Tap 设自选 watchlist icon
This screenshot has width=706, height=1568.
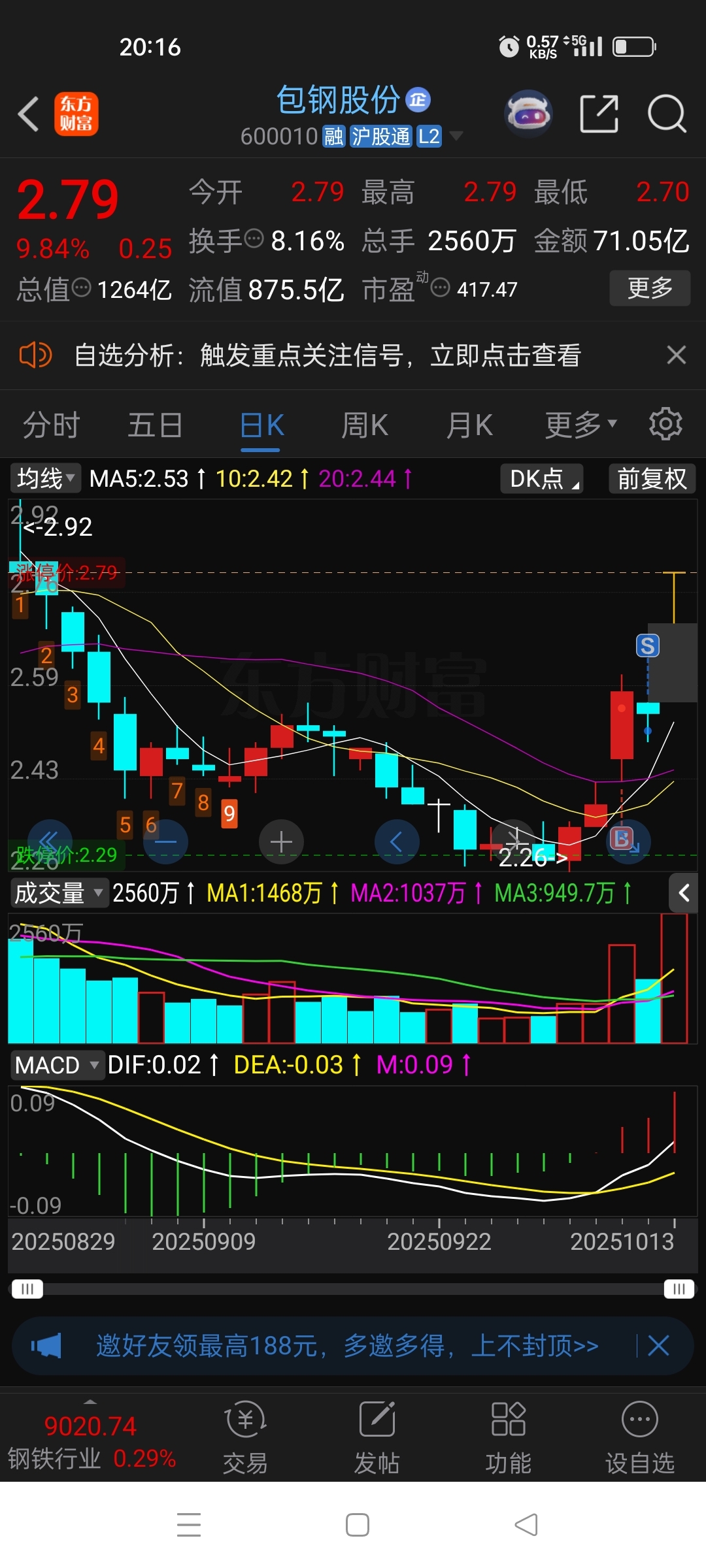coord(640,1438)
